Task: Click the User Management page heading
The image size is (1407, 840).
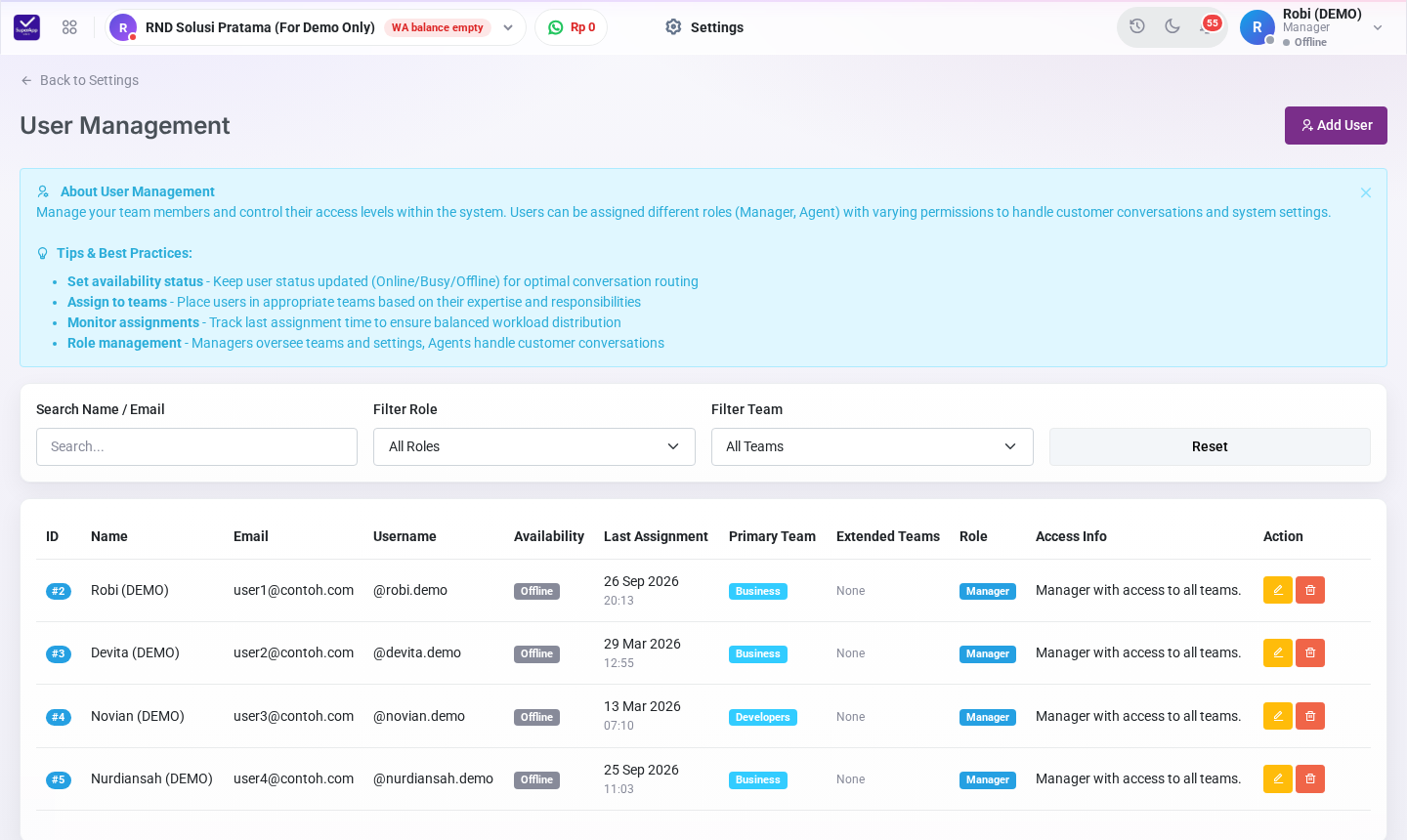Action: pyautogui.click(x=125, y=125)
